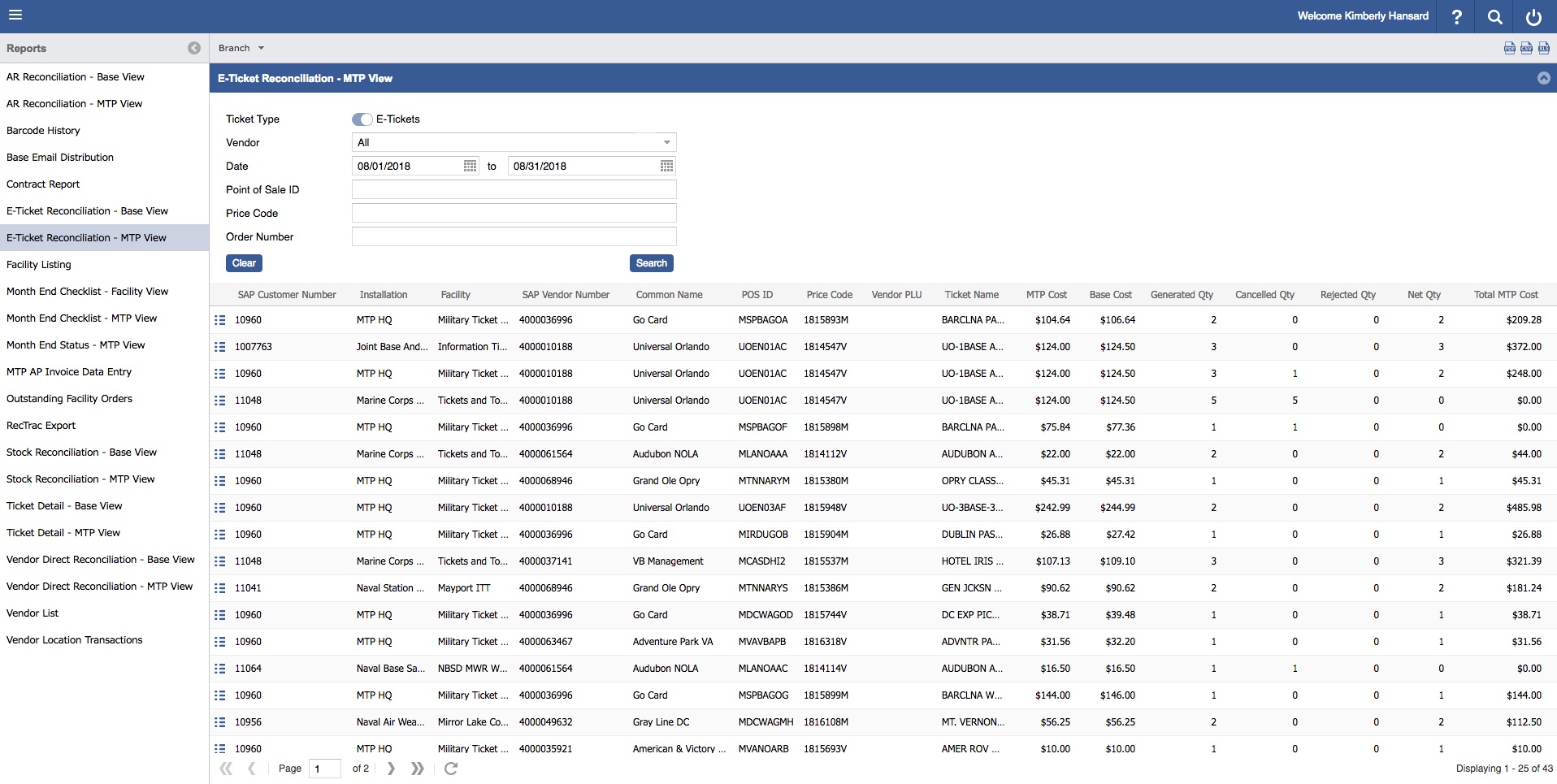The height and width of the screenshot is (784, 1557).
Task: Open the hamburger navigation menu
Action: coord(15,15)
